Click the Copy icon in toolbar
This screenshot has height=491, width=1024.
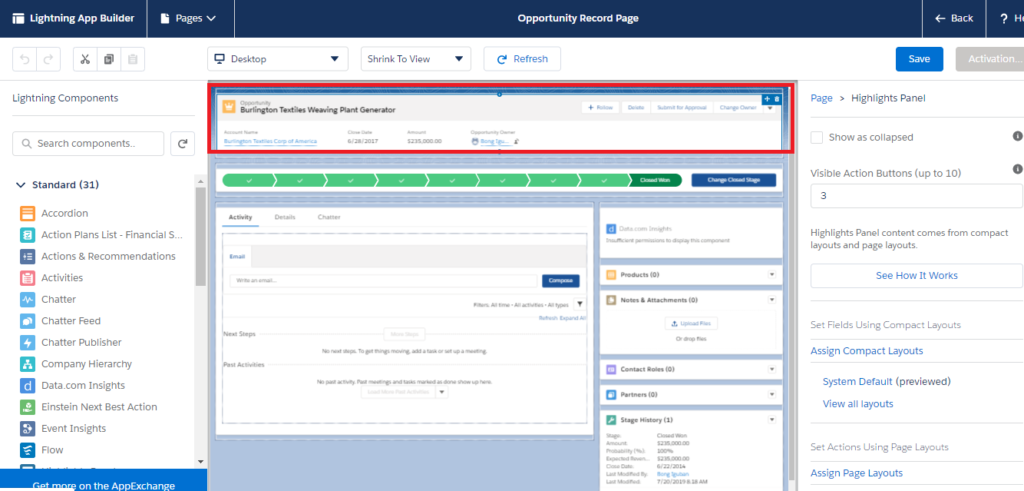coord(109,59)
